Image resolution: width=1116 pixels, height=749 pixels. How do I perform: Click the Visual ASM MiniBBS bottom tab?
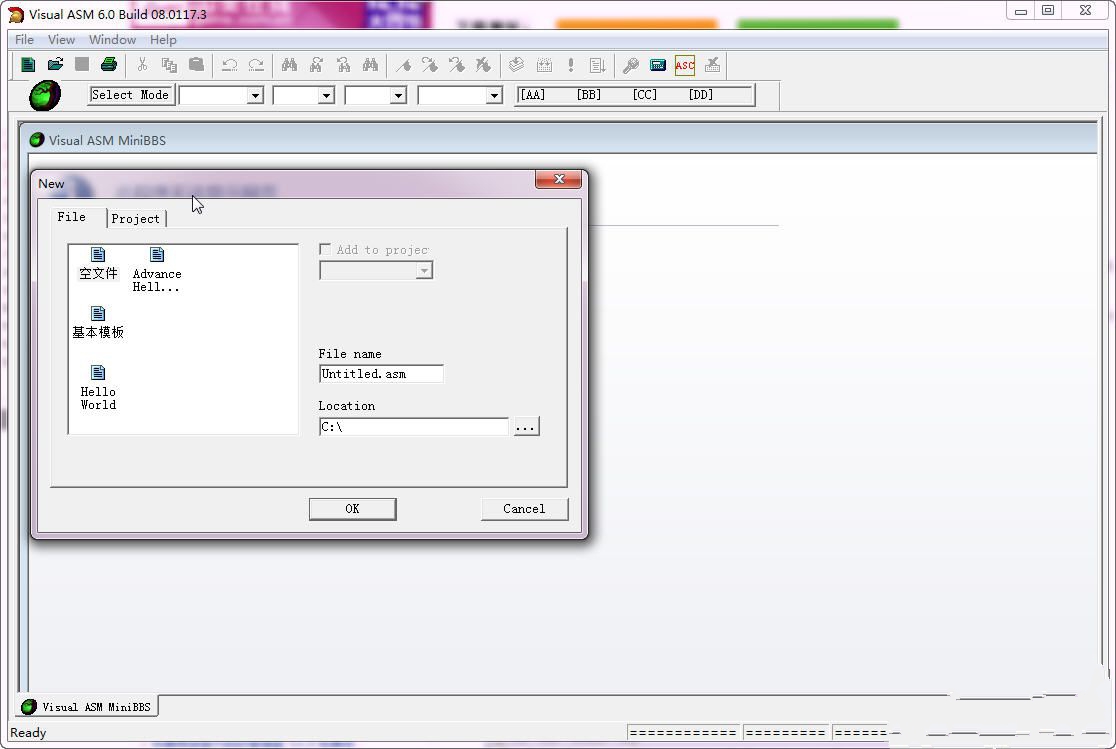click(x=87, y=707)
